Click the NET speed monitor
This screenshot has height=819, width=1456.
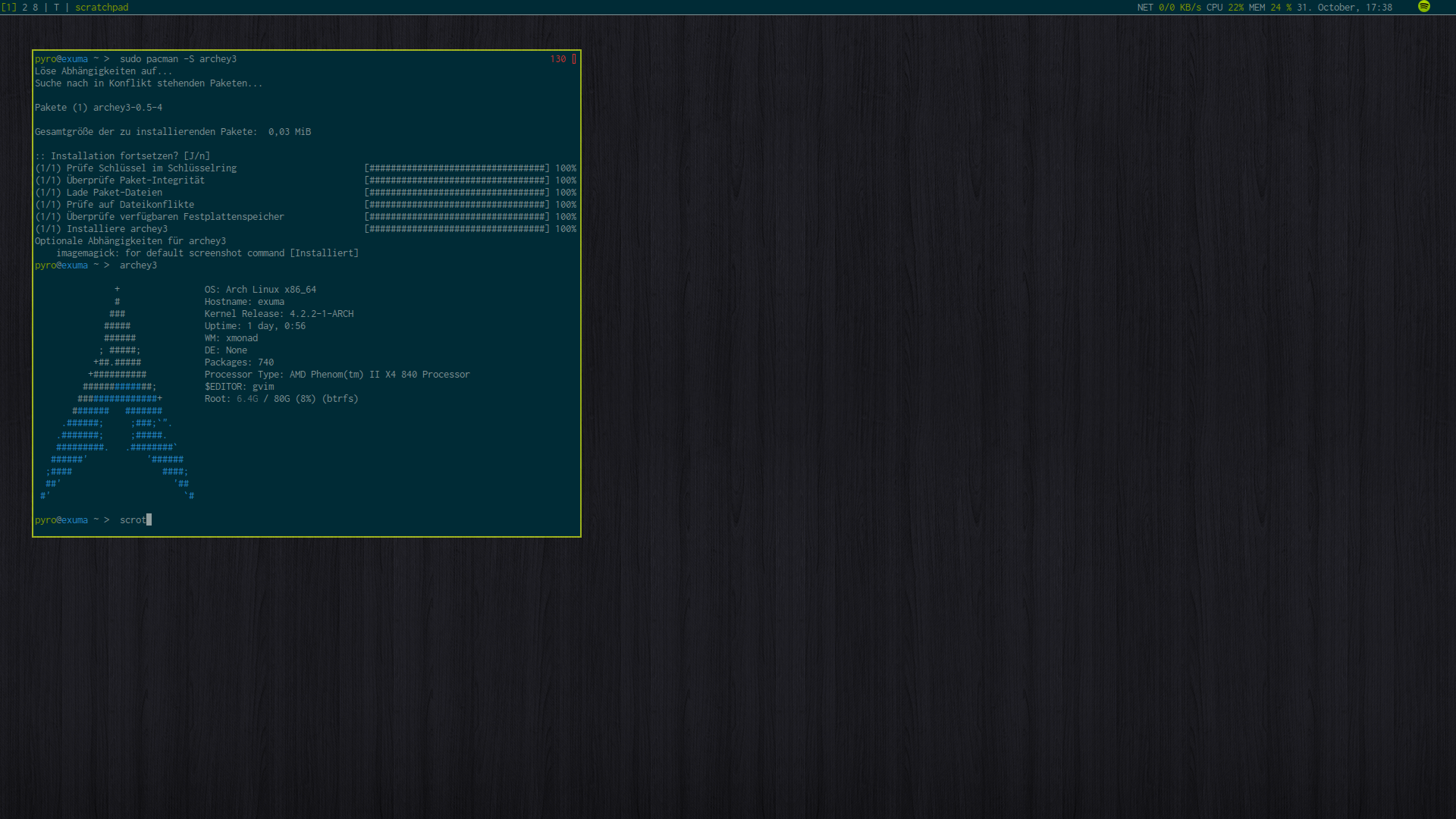1169,8
